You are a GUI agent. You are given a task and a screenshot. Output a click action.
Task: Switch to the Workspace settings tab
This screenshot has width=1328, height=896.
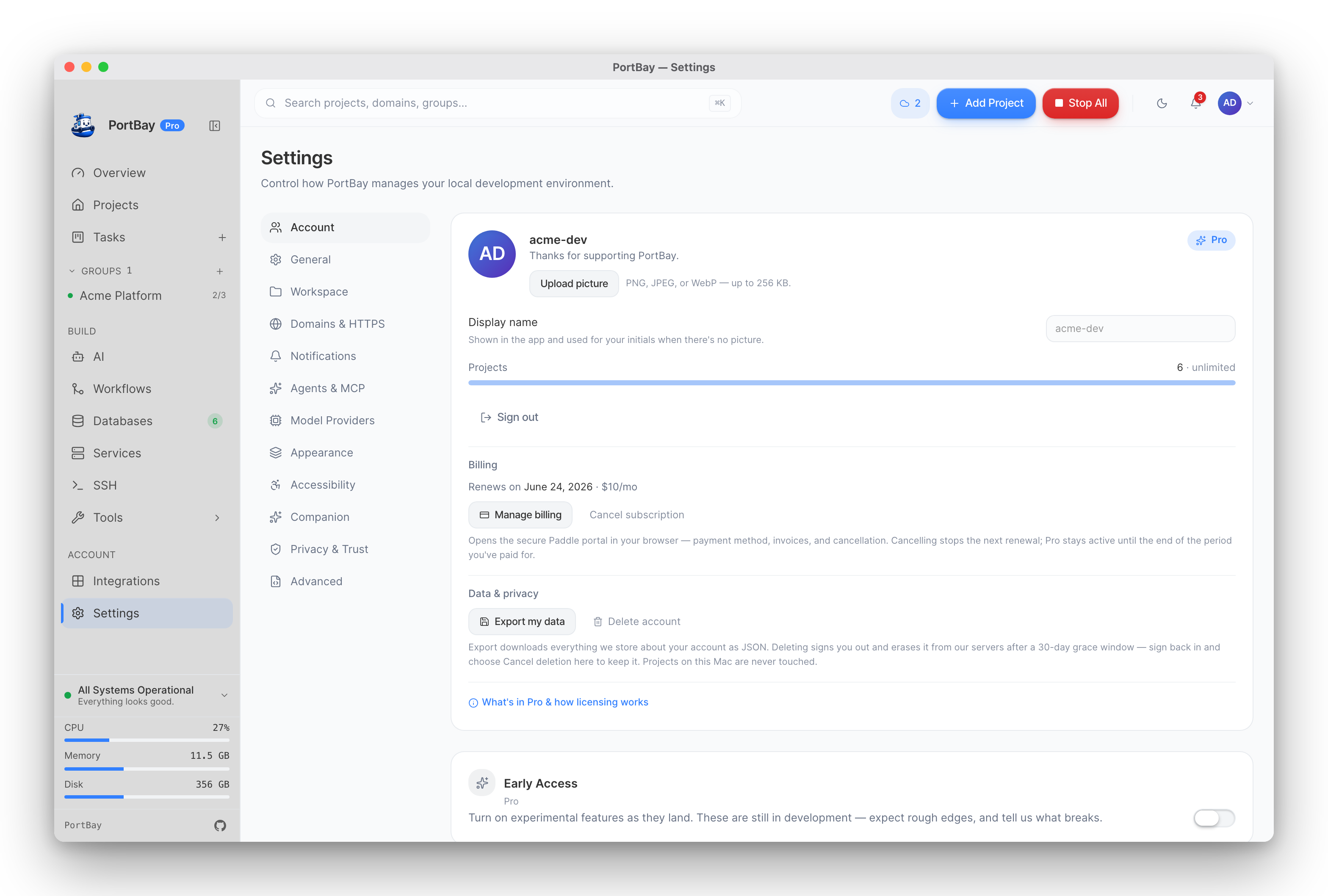[345, 292]
